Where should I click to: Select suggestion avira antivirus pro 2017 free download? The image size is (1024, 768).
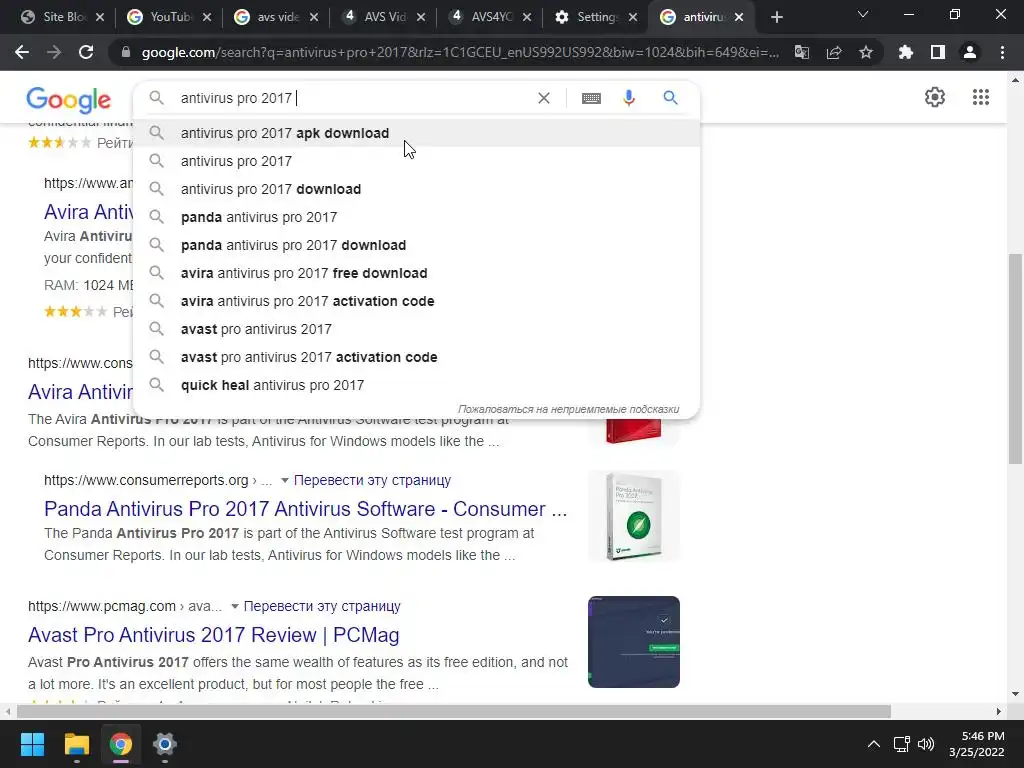(417, 274)
